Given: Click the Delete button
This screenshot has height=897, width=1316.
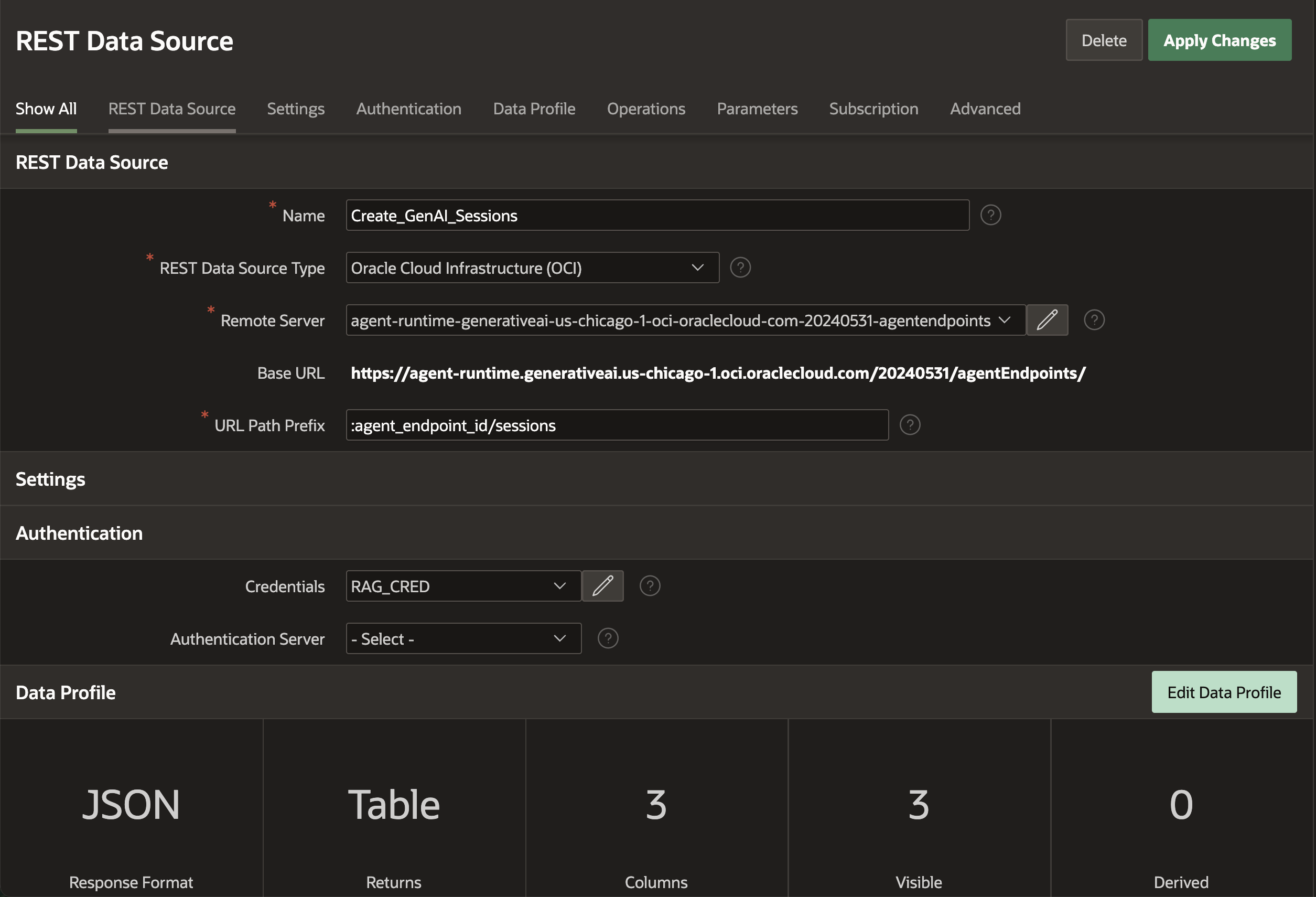Looking at the screenshot, I should (1104, 40).
